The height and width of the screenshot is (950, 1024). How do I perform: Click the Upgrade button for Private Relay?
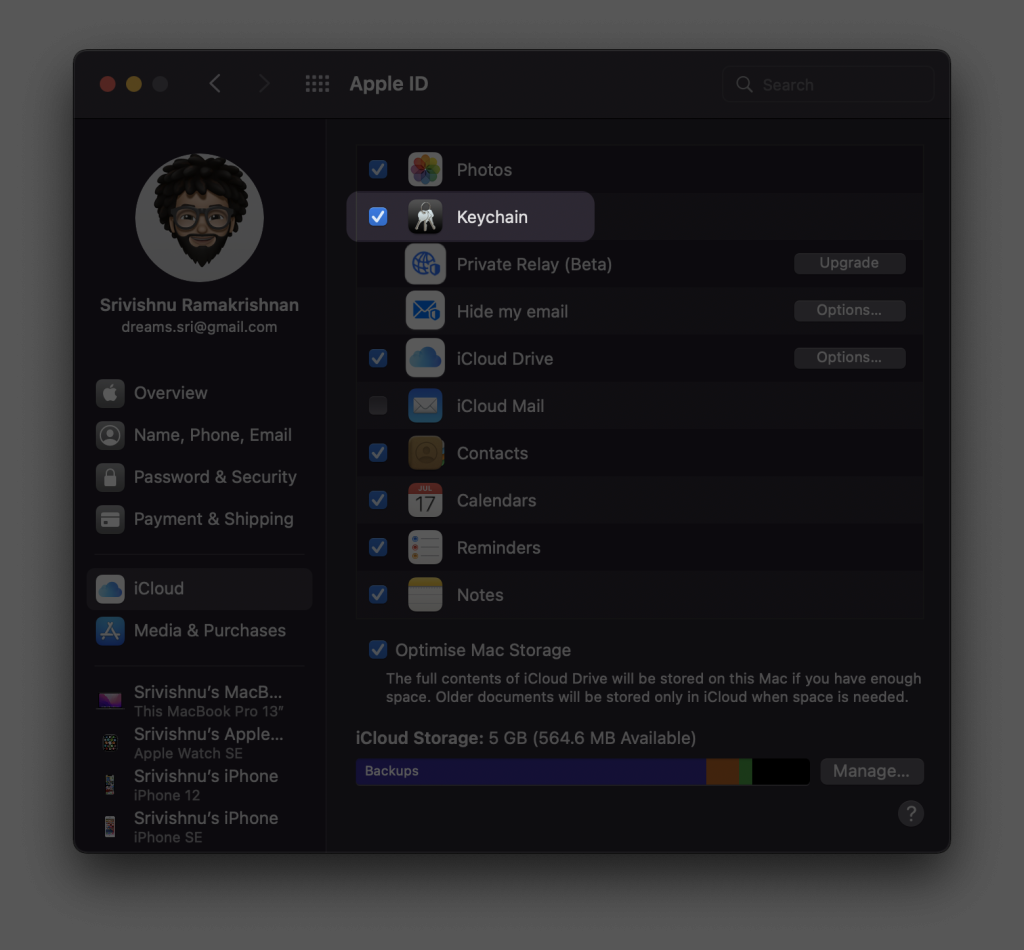point(850,263)
